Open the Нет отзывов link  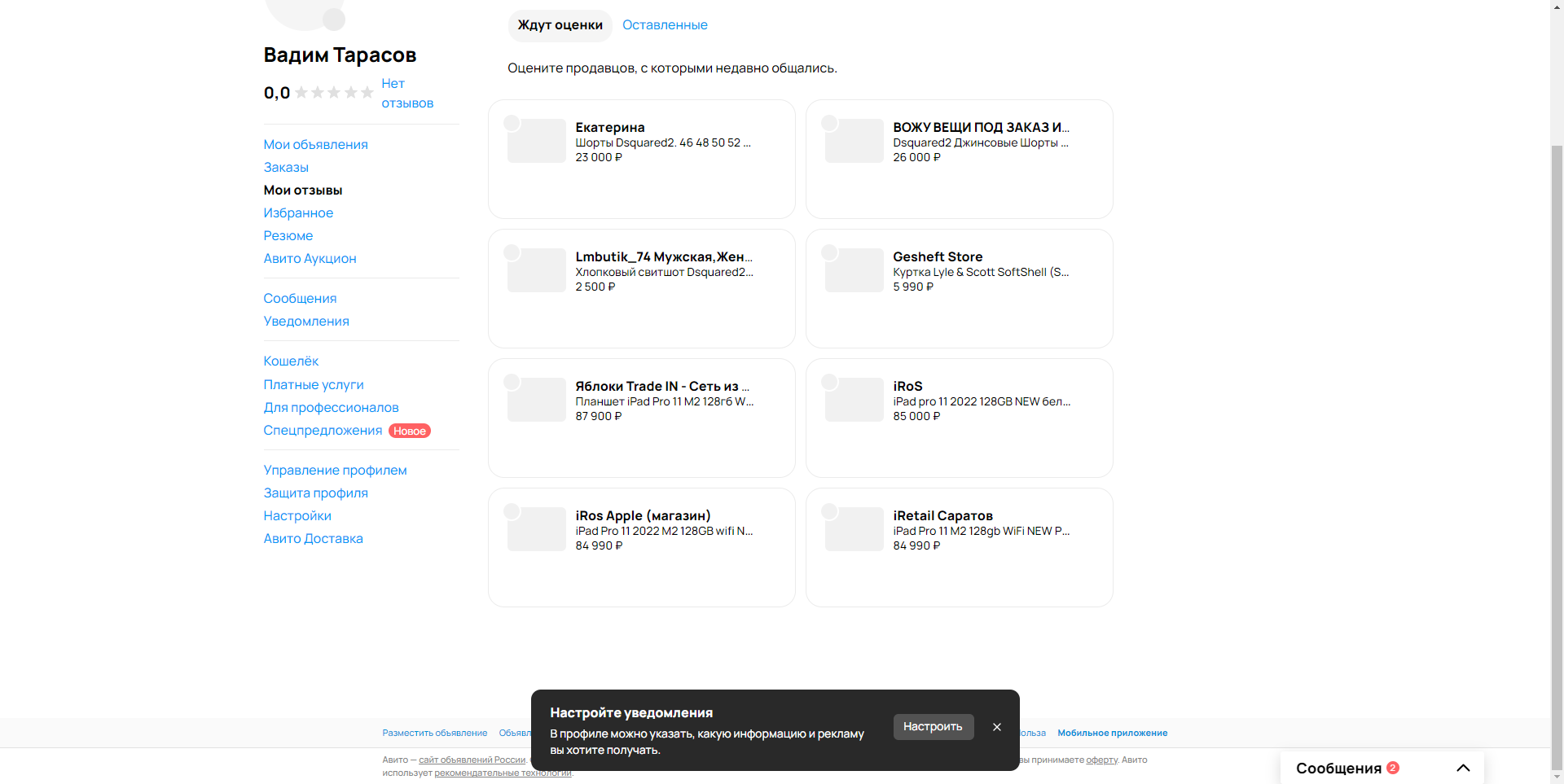[x=407, y=93]
